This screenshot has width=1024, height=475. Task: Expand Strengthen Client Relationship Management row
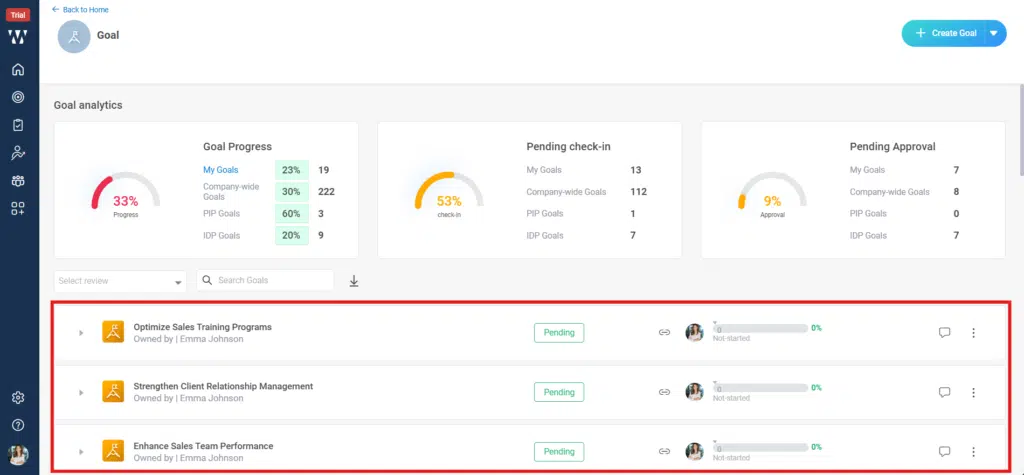(x=81, y=393)
